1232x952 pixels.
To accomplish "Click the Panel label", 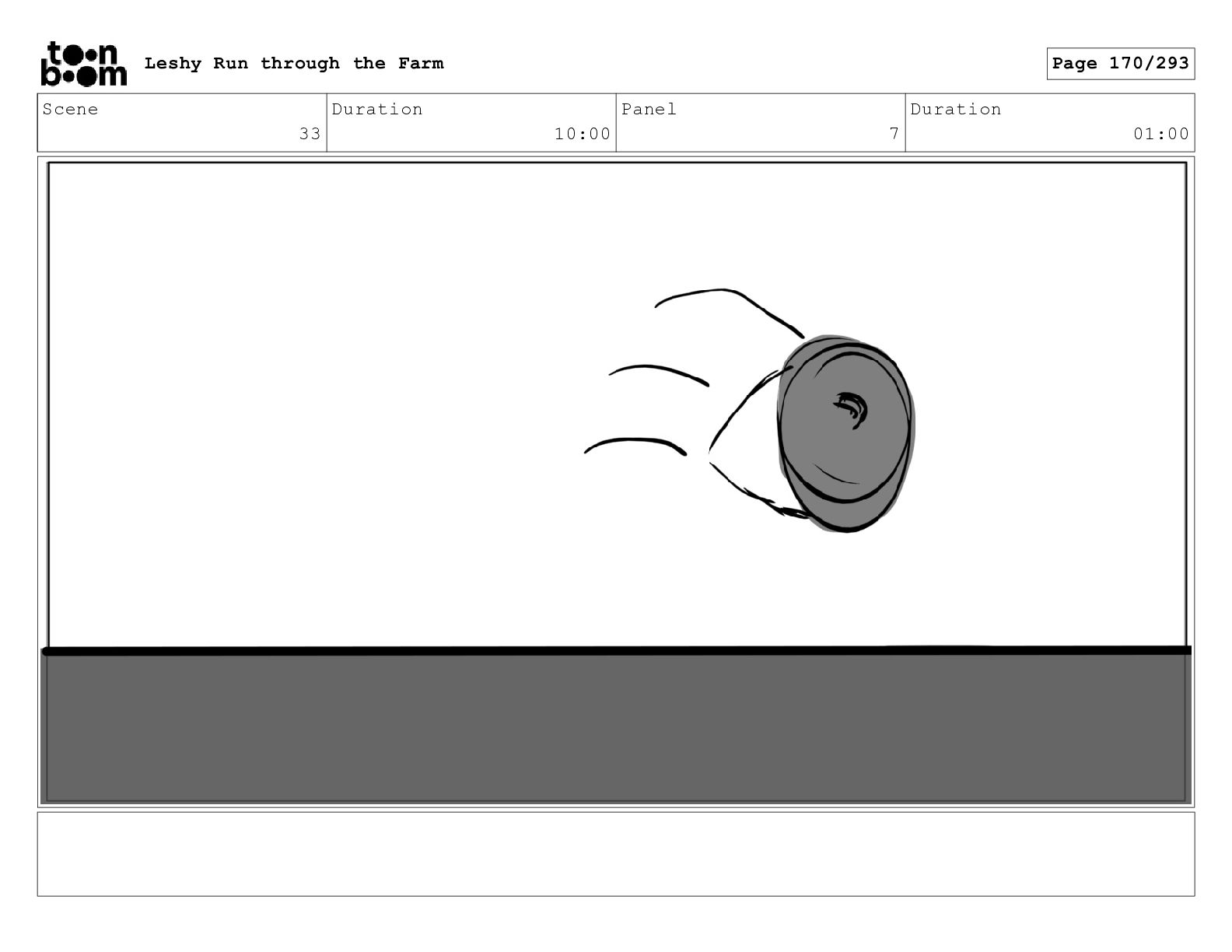I will tap(649, 109).
